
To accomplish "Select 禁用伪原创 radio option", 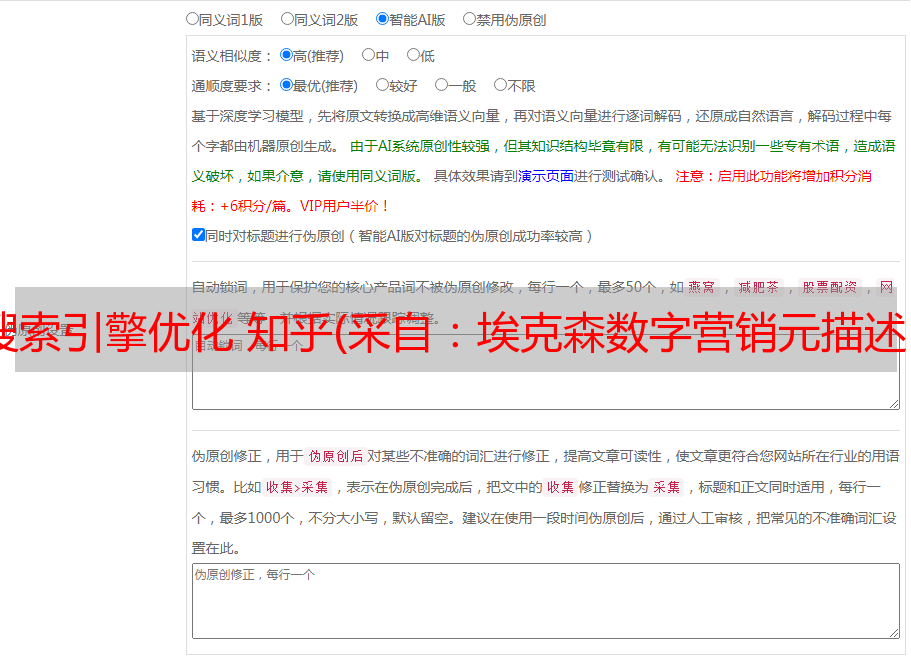I will pyautogui.click(x=469, y=19).
